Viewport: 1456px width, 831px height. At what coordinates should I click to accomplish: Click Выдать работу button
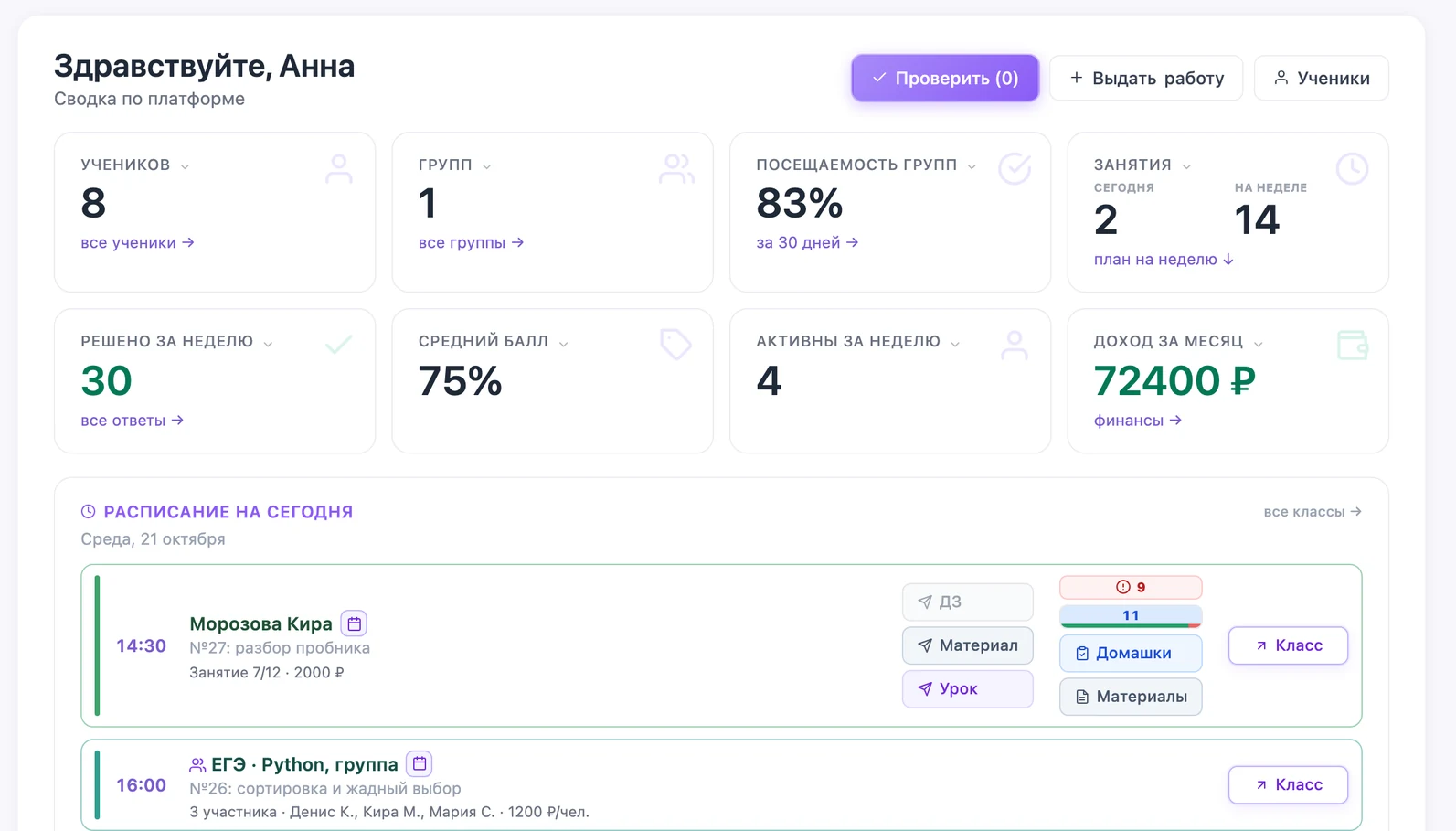point(1146,78)
